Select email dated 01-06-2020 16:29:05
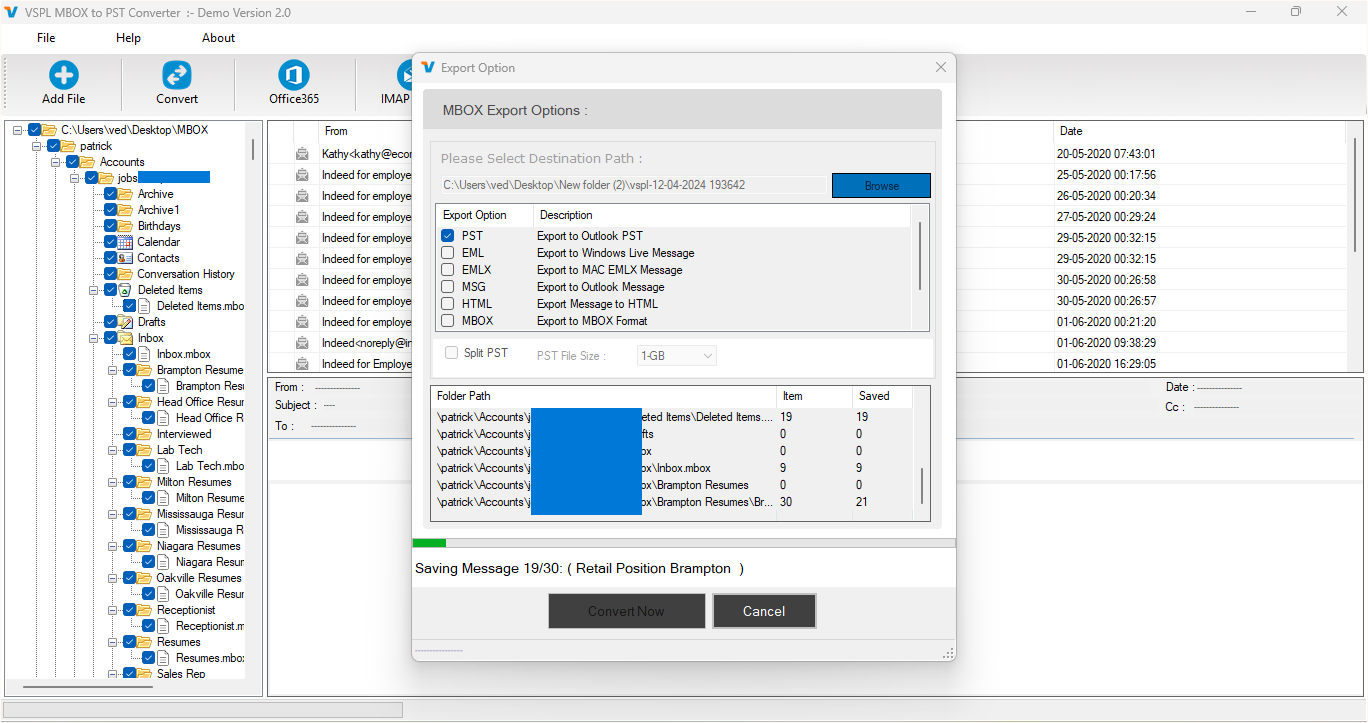Image resolution: width=1368 pixels, height=723 pixels. click(x=1106, y=364)
